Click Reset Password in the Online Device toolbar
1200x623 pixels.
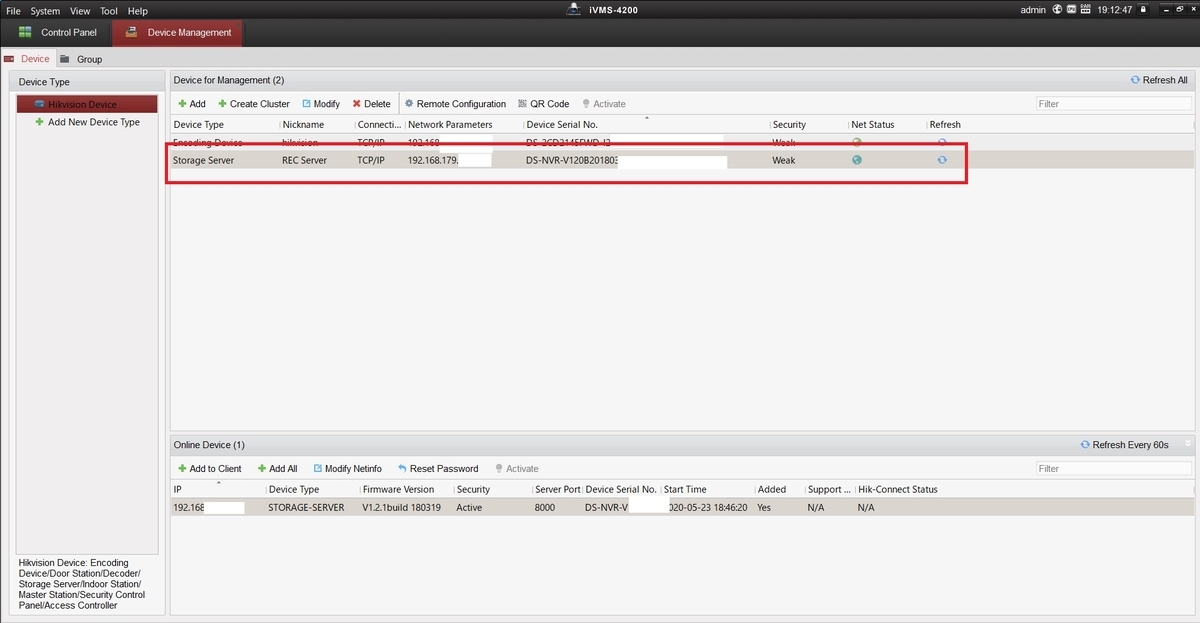[x=437, y=469]
